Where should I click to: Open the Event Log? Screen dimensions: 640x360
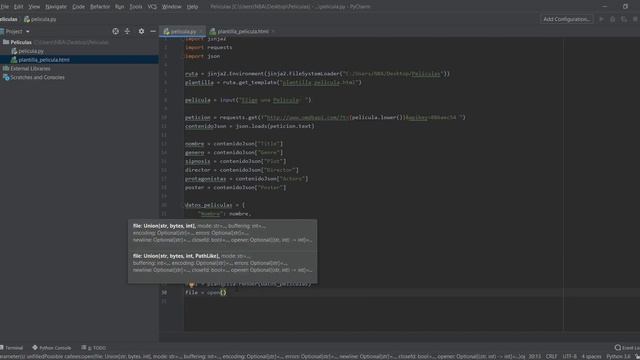pyautogui.click(x=627, y=348)
